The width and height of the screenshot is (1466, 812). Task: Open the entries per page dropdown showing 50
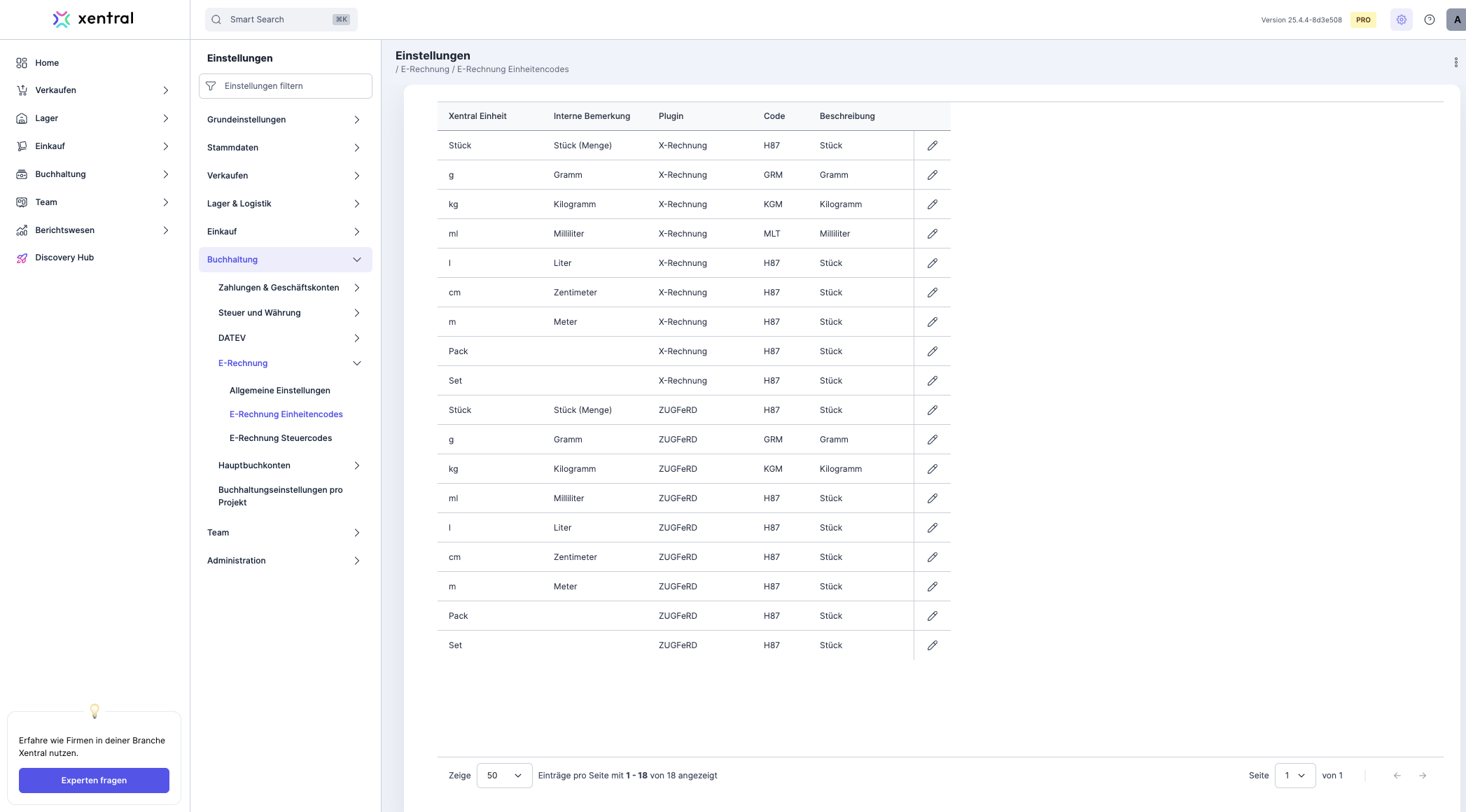point(504,776)
